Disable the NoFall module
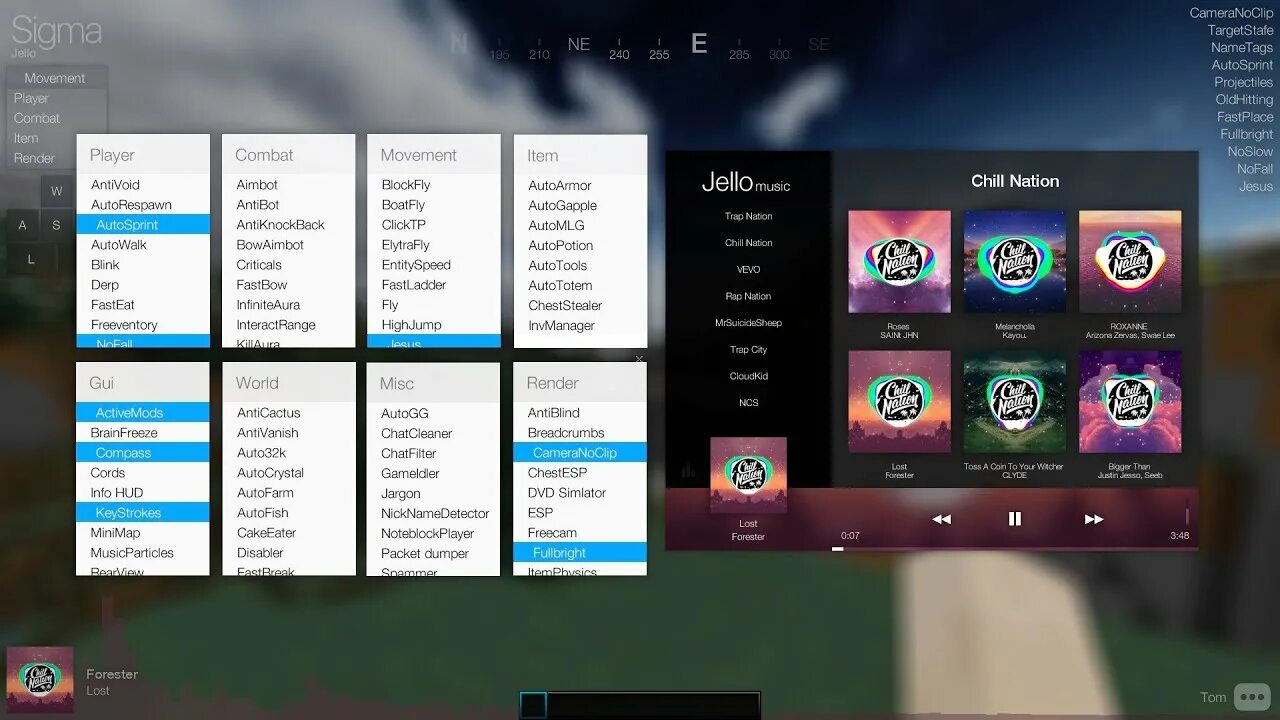 click(x=143, y=342)
